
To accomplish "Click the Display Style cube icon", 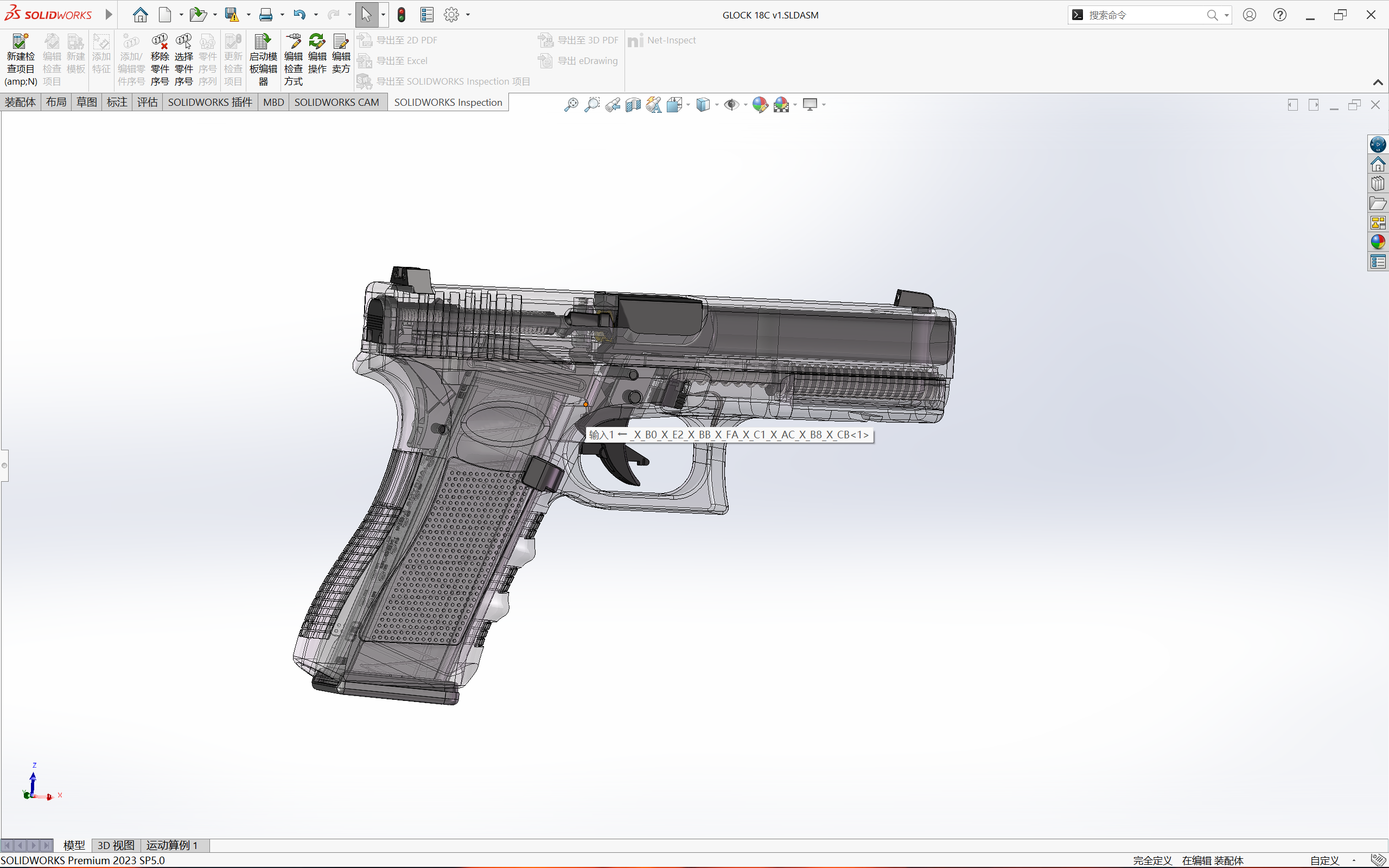I will pos(703,105).
